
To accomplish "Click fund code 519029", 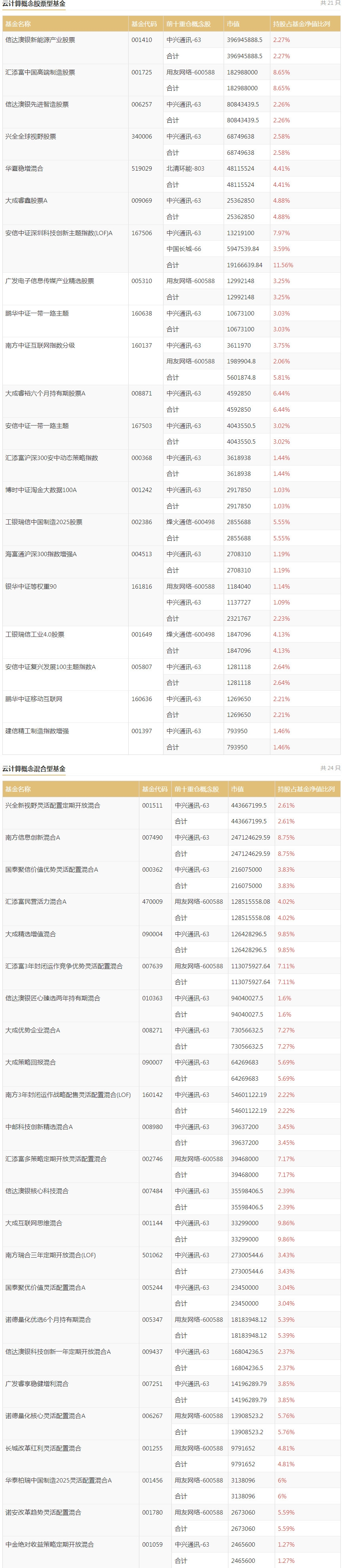I will click(142, 169).
